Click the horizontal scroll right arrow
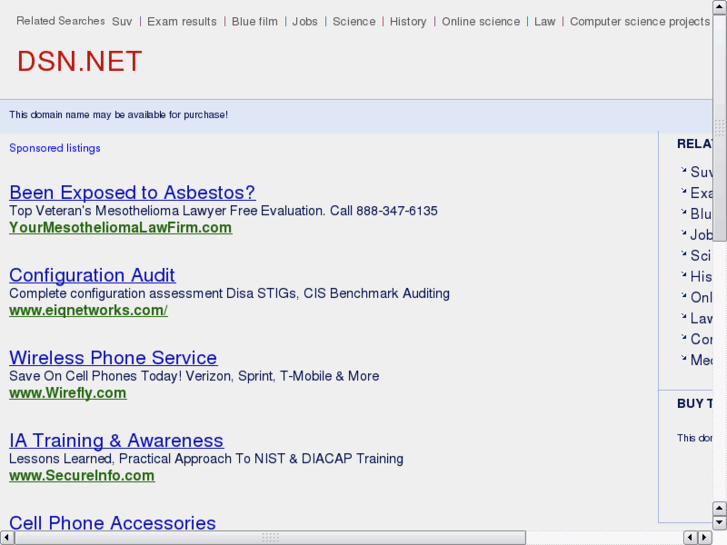The height and width of the screenshot is (545, 727). click(x=705, y=537)
